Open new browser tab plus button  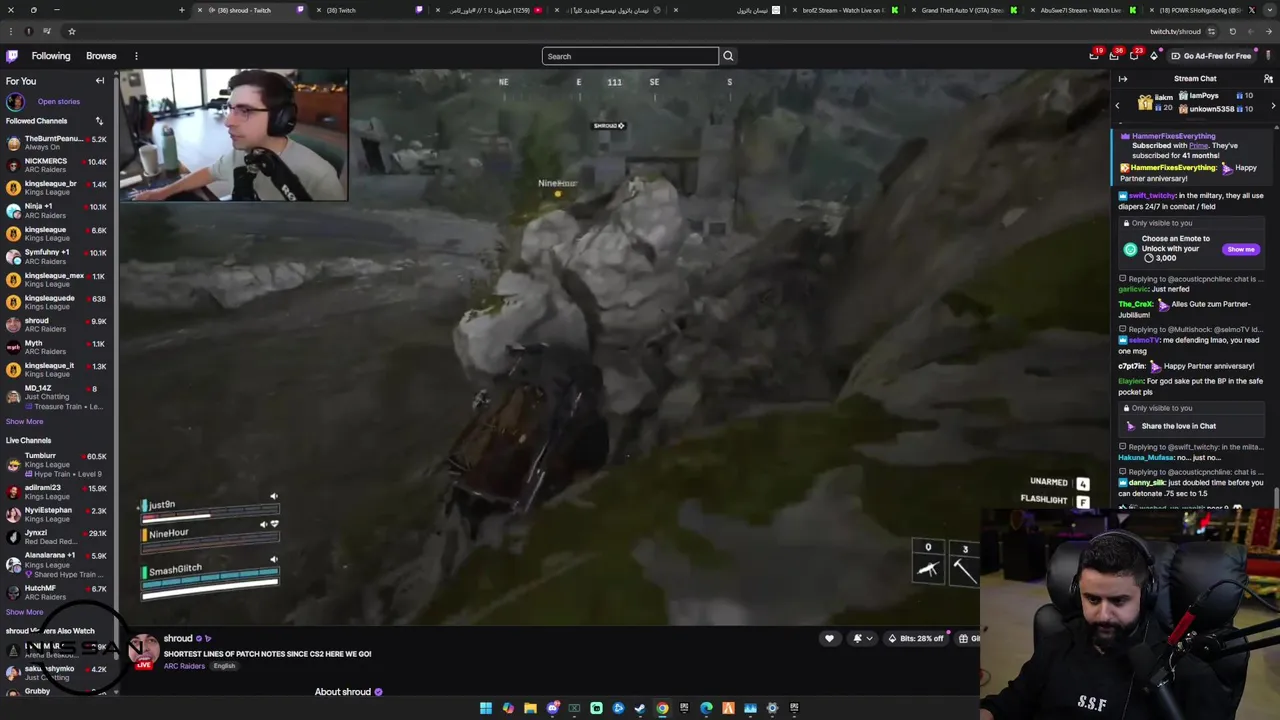pos(182,10)
